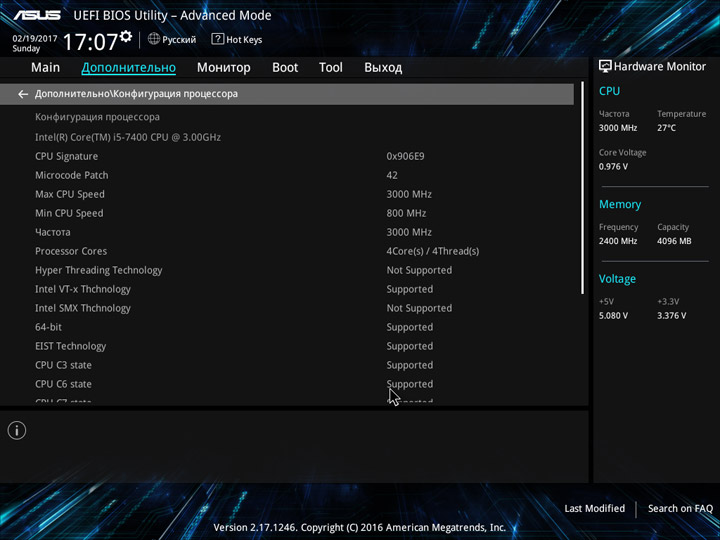The width and height of the screenshot is (720, 540).
Task: Select the CPU C6 state row
Action: click(x=287, y=384)
